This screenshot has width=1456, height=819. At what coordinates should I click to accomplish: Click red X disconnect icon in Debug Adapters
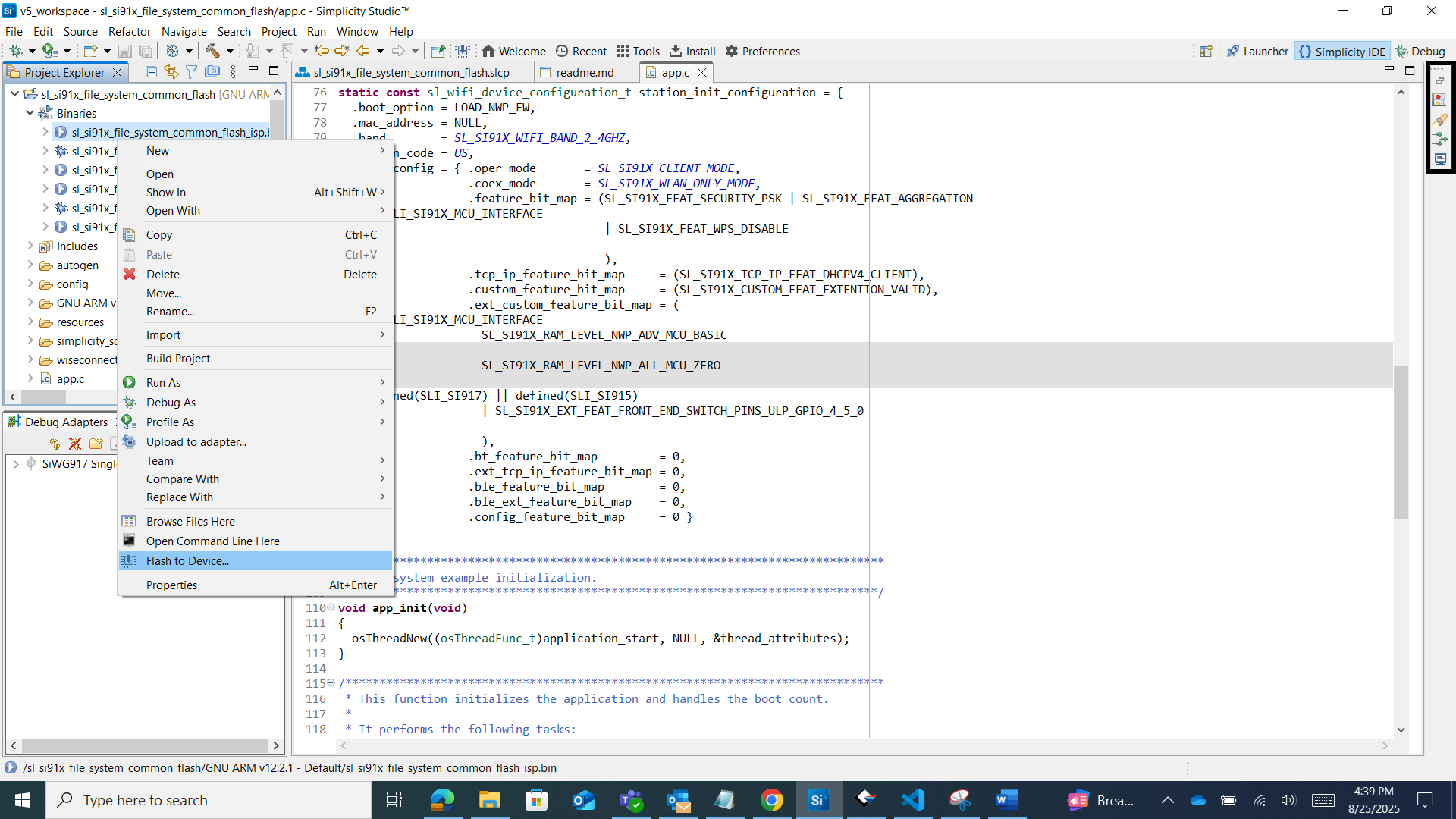pos(74,444)
